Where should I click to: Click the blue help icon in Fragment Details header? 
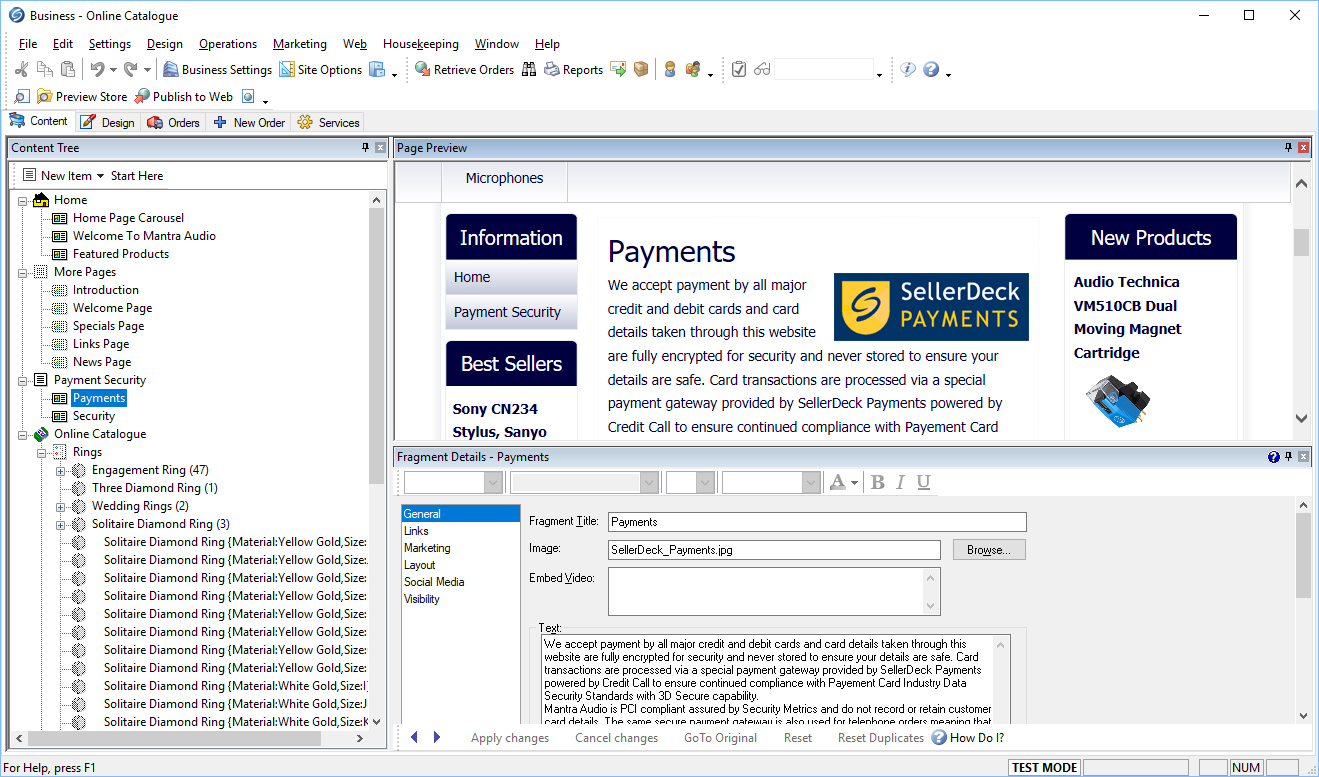(1273, 457)
